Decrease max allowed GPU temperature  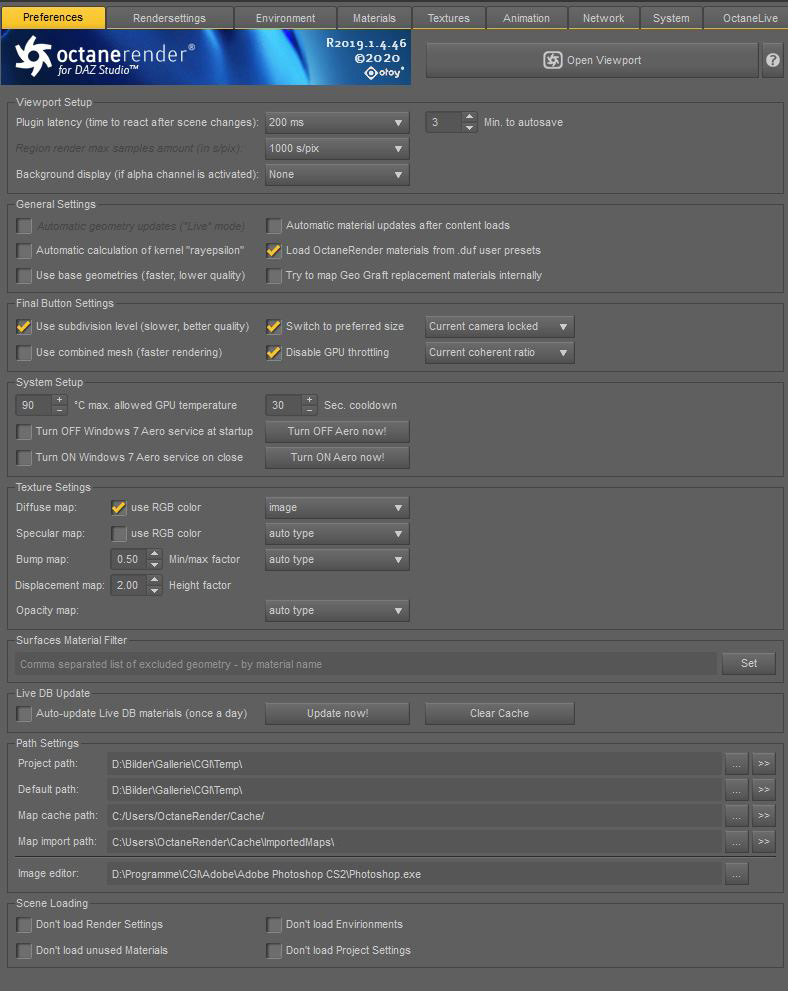[x=59, y=410]
